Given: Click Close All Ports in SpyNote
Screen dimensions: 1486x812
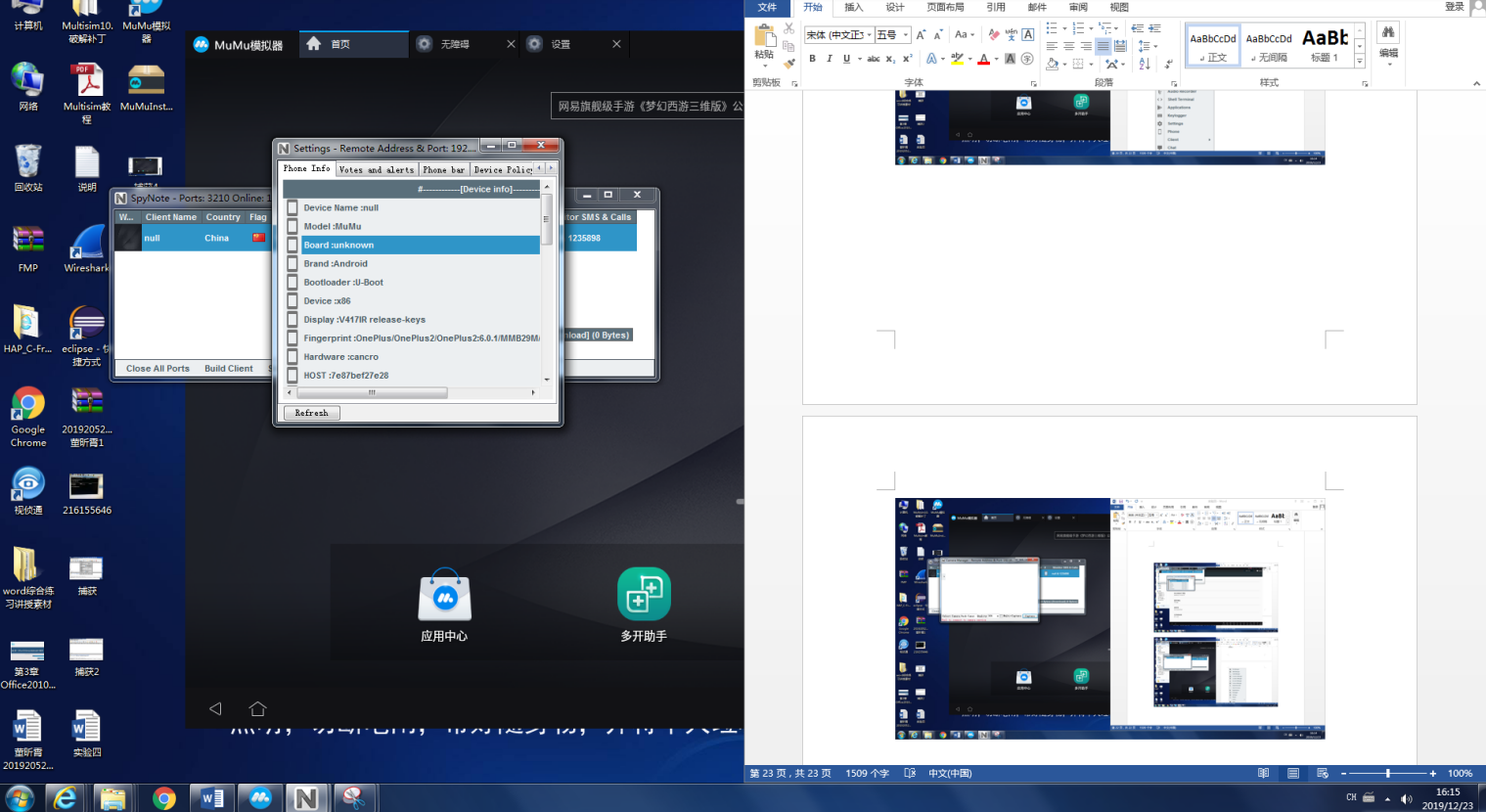Looking at the screenshot, I should click(158, 369).
